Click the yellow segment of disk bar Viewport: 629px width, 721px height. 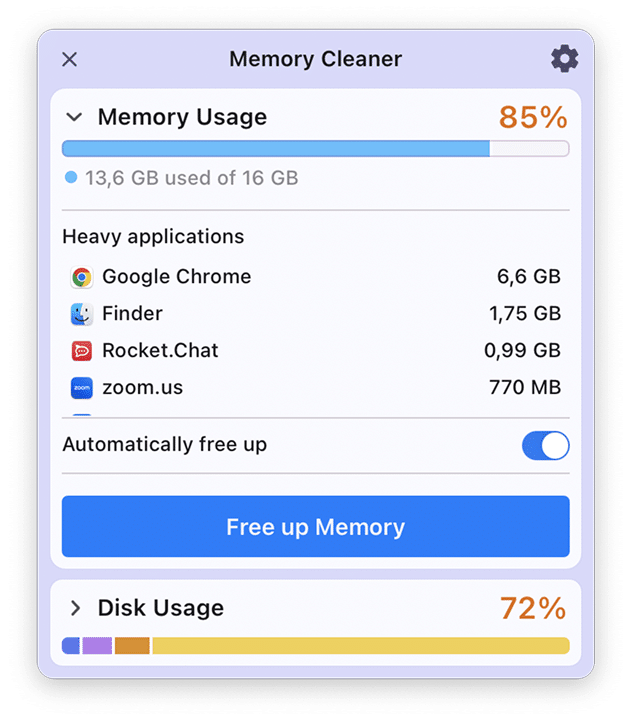click(x=360, y=646)
